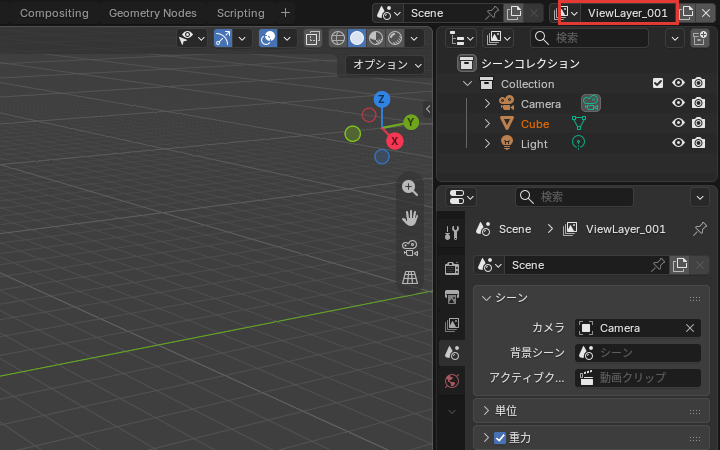Open the outliner filter dropdown
This screenshot has height=450, width=720.
coord(675,38)
